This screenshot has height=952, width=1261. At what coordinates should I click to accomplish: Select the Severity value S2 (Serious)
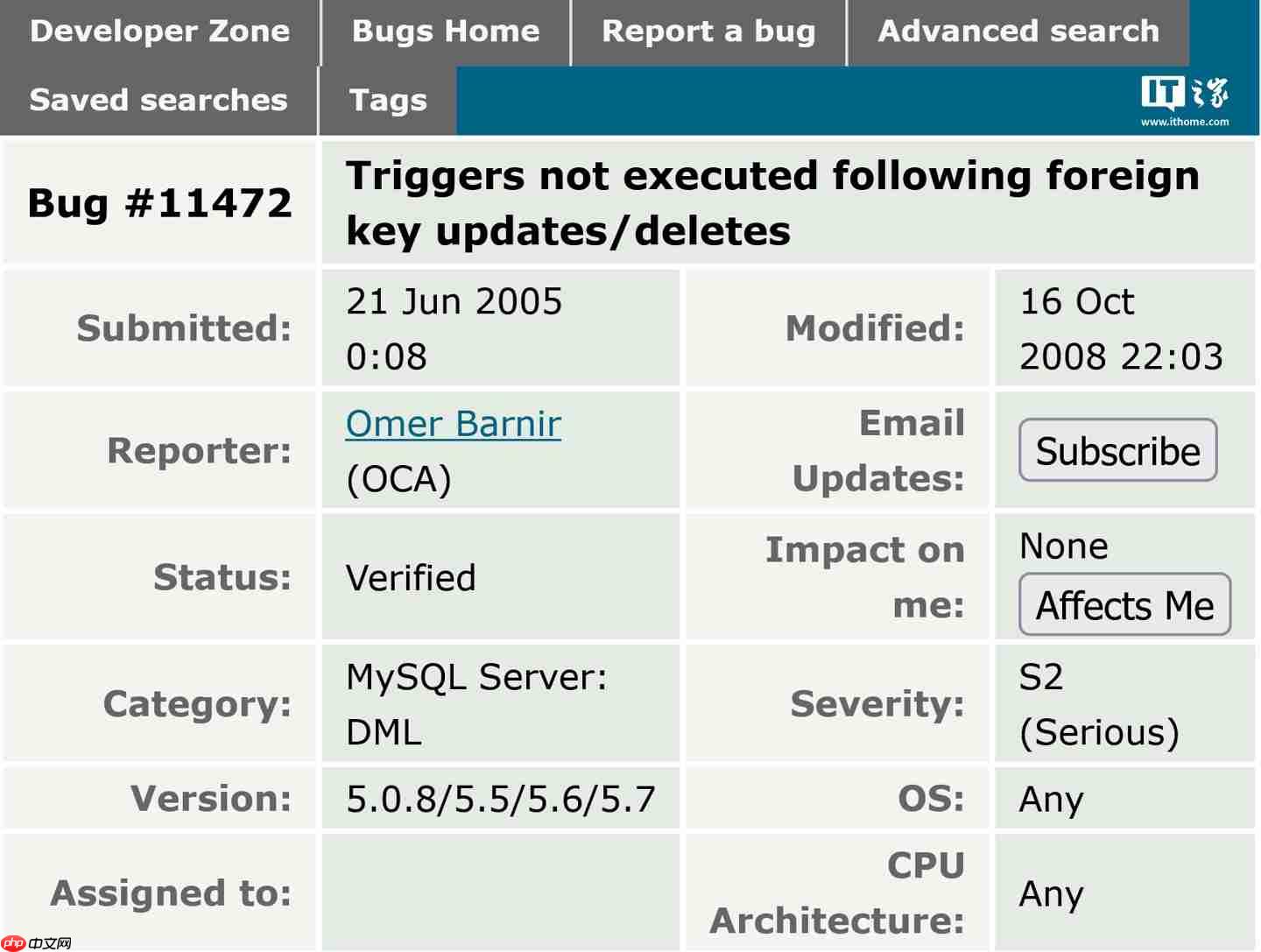(1096, 703)
